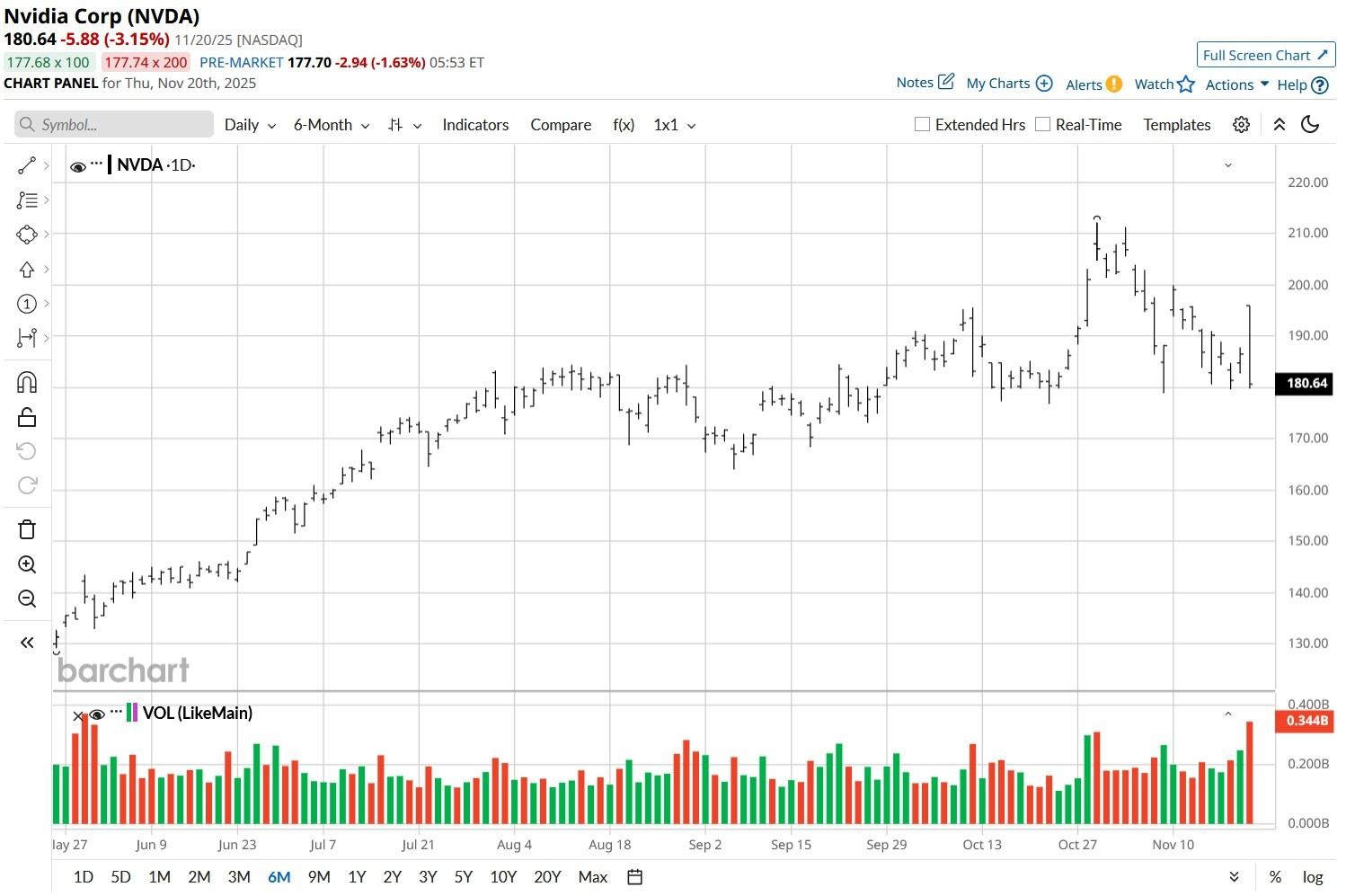
Task: Select the 3M time range
Action: click(x=239, y=877)
